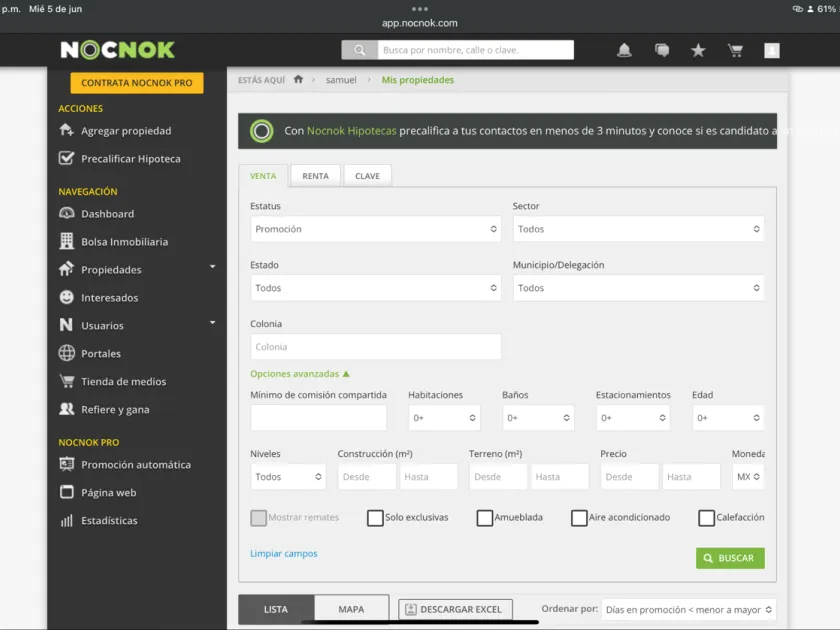Image resolution: width=840 pixels, height=630 pixels.
Task: Switch to the VENTA tab
Action: click(263, 176)
